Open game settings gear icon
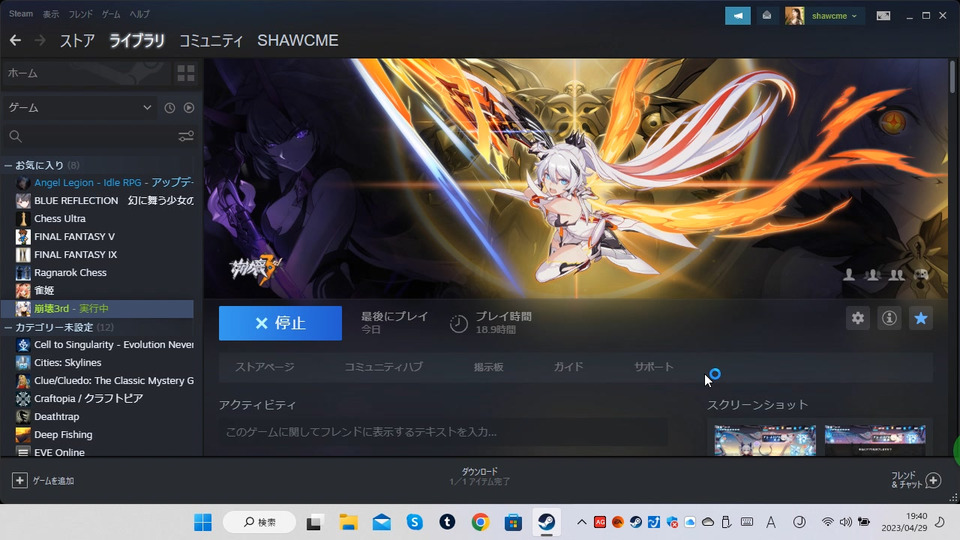The width and height of the screenshot is (960, 540). (x=858, y=318)
